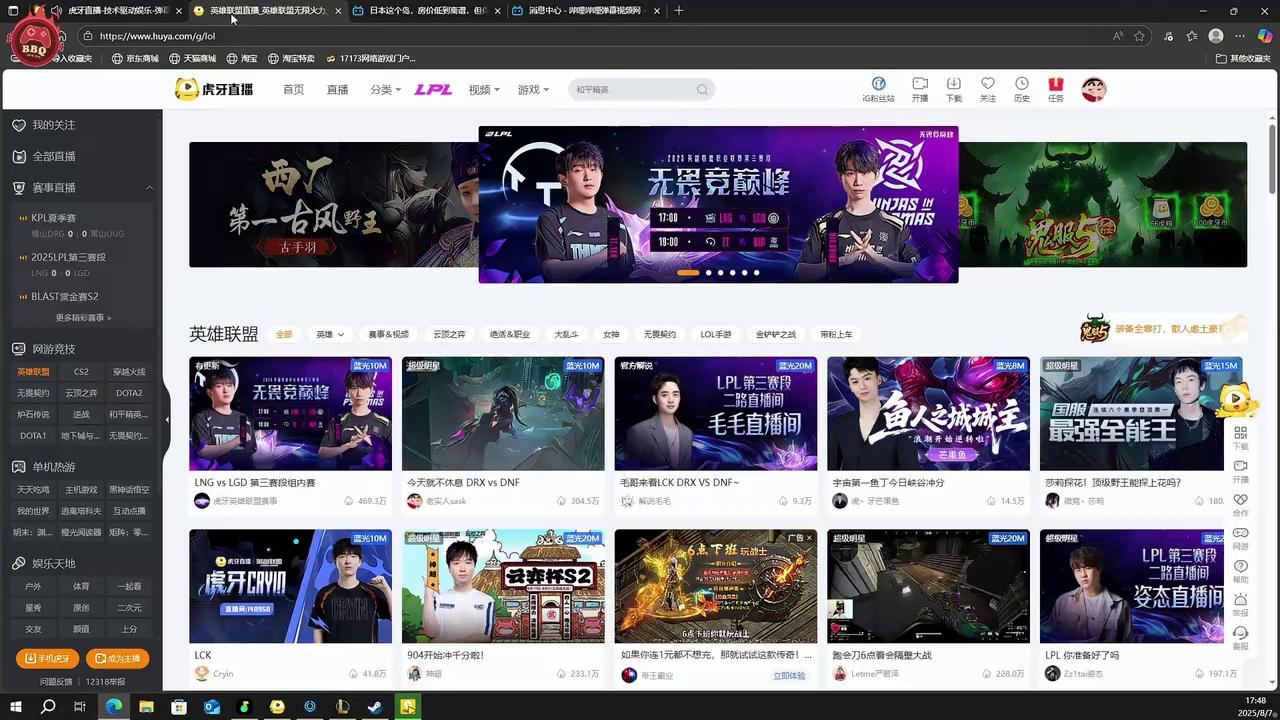Switch to the 金铲铲之战 filter
Image resolution: width=1280 pixels, height=720 pixels.
pyautogui.click(x=775, y=334)
